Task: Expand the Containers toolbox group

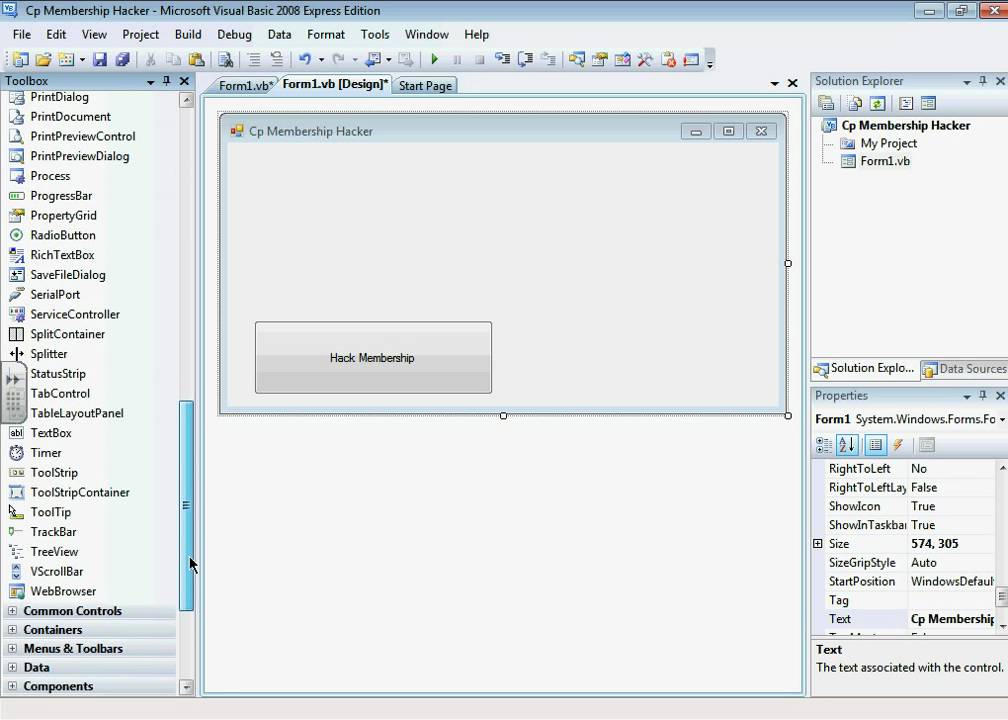Action: [12, 629]
